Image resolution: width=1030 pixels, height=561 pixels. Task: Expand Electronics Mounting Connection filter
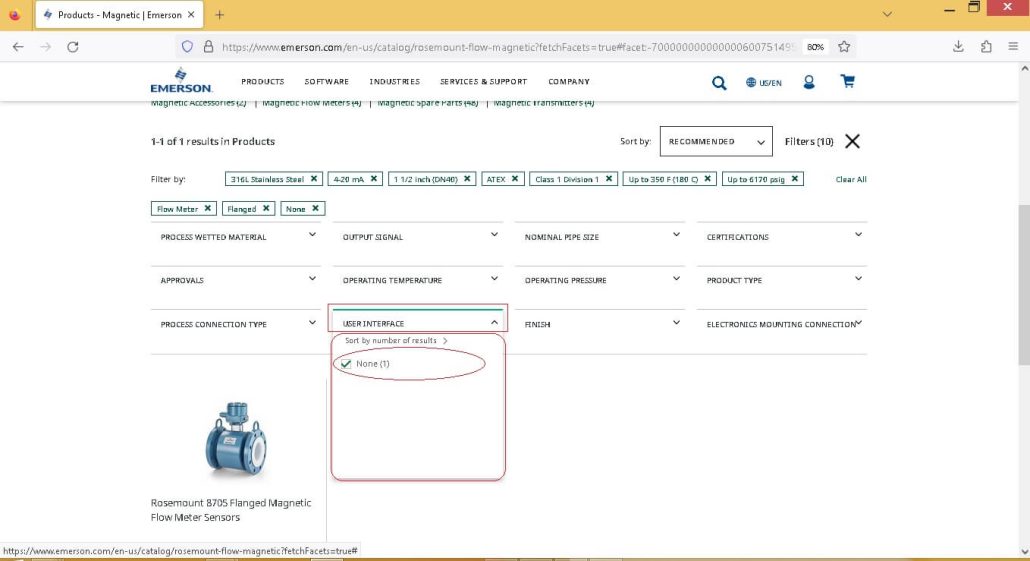[782, 324]
